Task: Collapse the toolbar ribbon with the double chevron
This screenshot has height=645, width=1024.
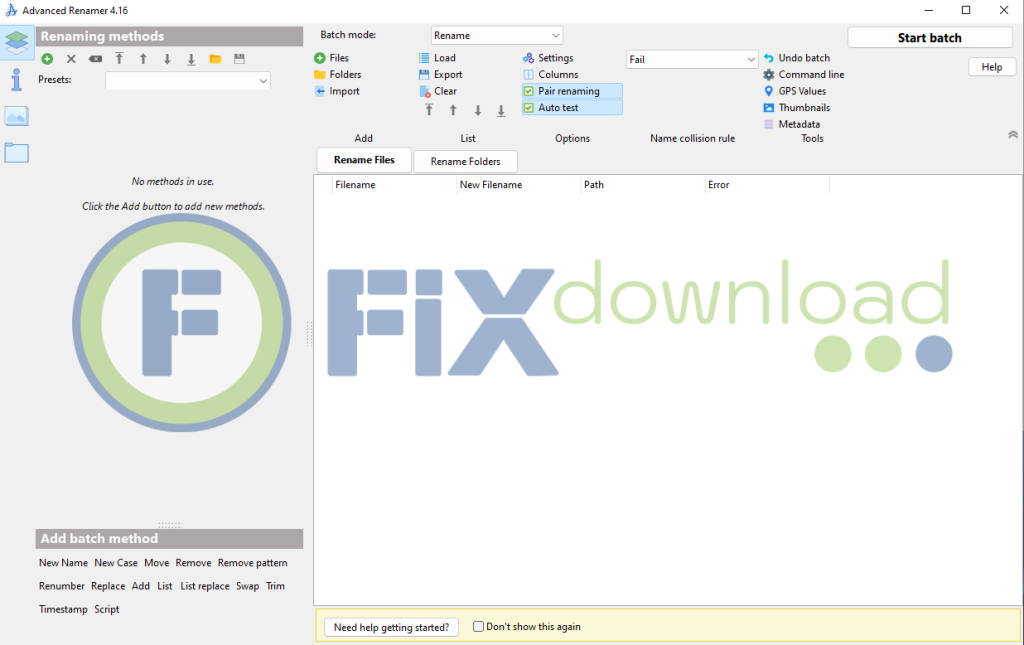Action: click(1012, 134)
